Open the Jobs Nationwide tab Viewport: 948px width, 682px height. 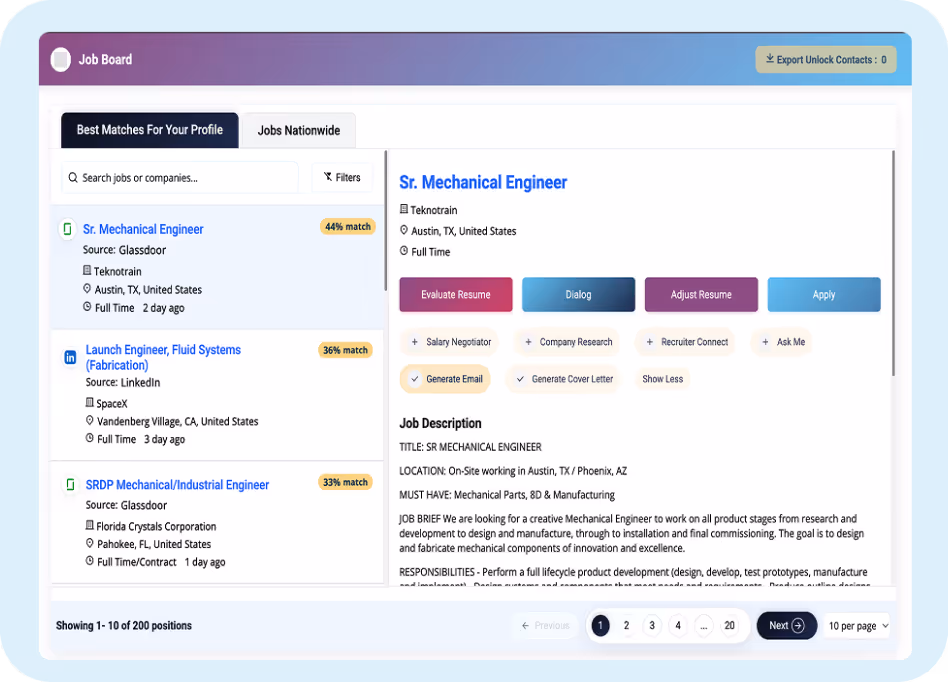pos(299,131)
